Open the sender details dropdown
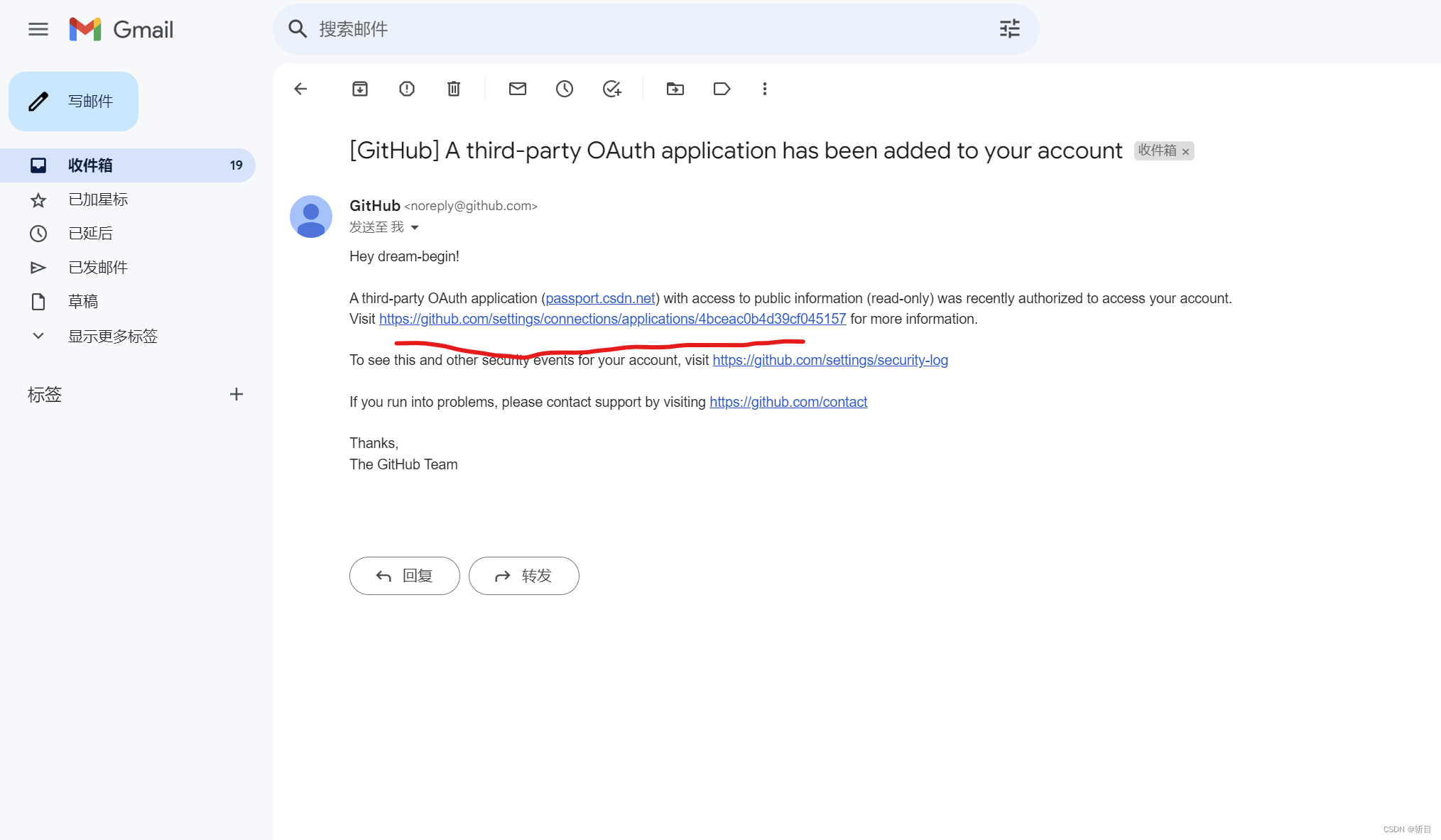Image resolution: width=1441 pixels, height=840 pixels. 415,227
